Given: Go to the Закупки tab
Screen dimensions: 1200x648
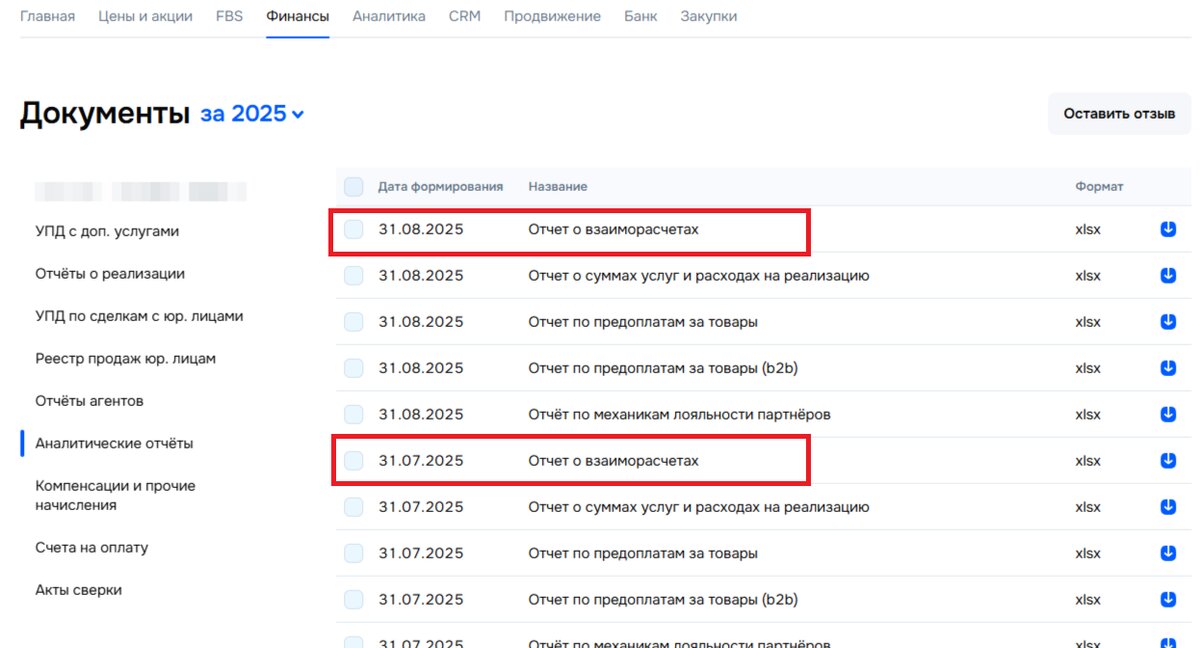Looking at the screenshot, I should click(709, 16).
